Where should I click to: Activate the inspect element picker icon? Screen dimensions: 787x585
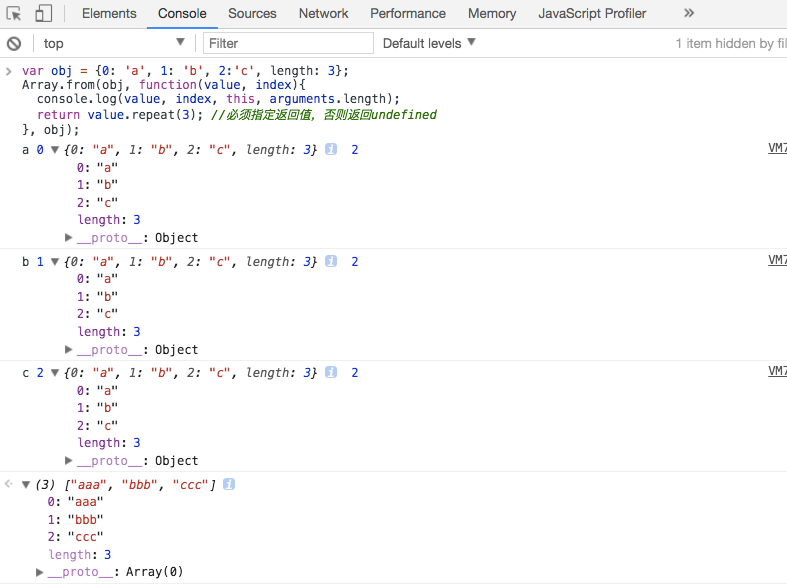[x=14, y=14]
